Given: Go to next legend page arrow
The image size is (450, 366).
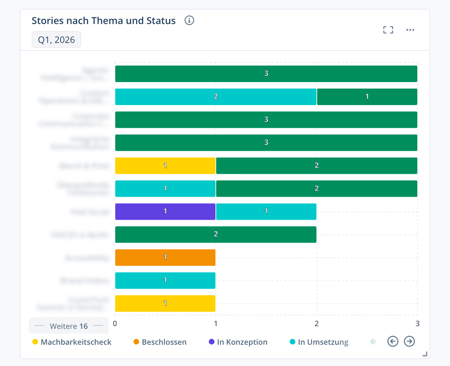Looking at the screenshot, I should (x=409, y=341).
